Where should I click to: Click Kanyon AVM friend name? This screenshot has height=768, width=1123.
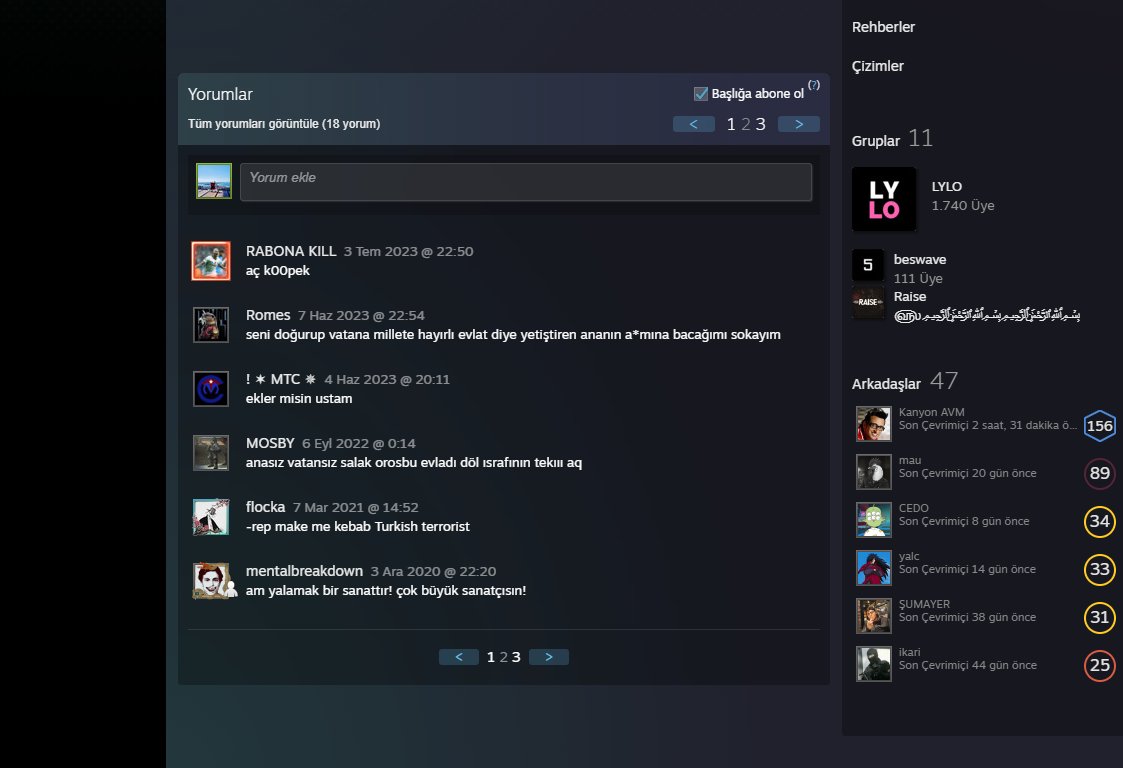pyautogui.click(x=931, y=412)
